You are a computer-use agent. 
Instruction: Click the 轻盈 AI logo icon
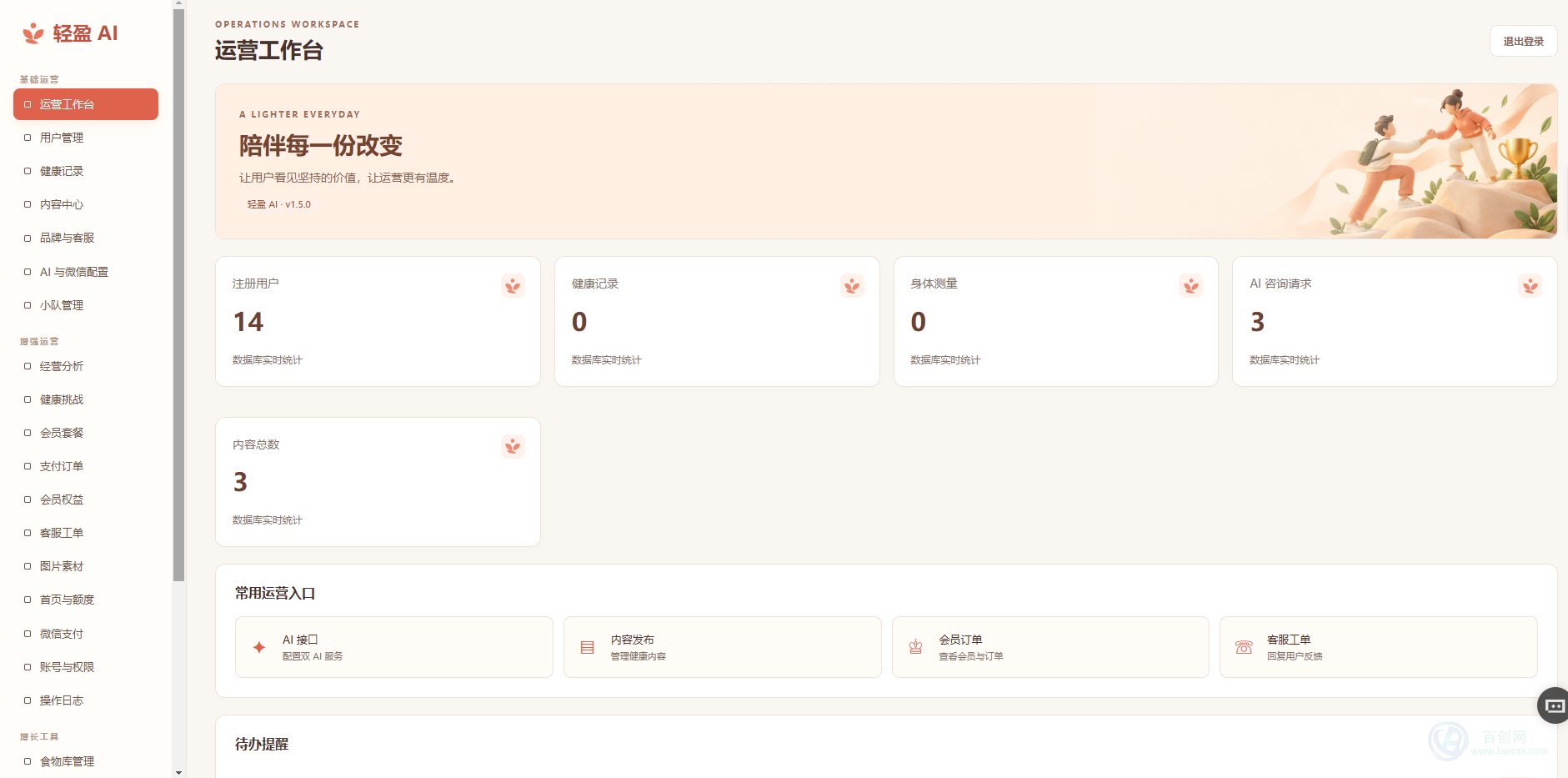pos(33,33)
